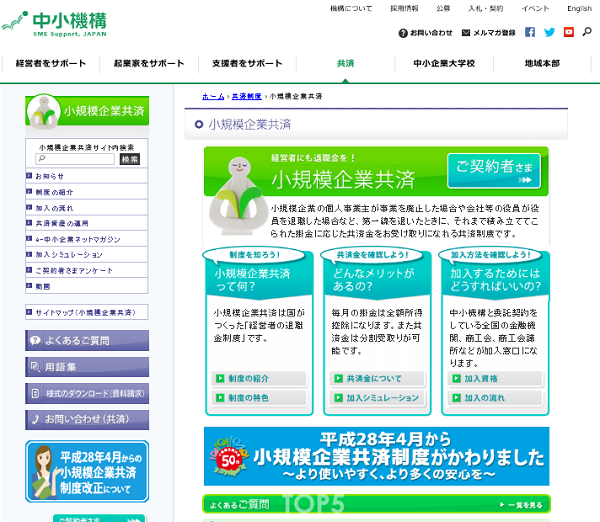600x522 pixels.
Task: Click the どんなメリットがあるの? card heading
Action: click(373, 280)
